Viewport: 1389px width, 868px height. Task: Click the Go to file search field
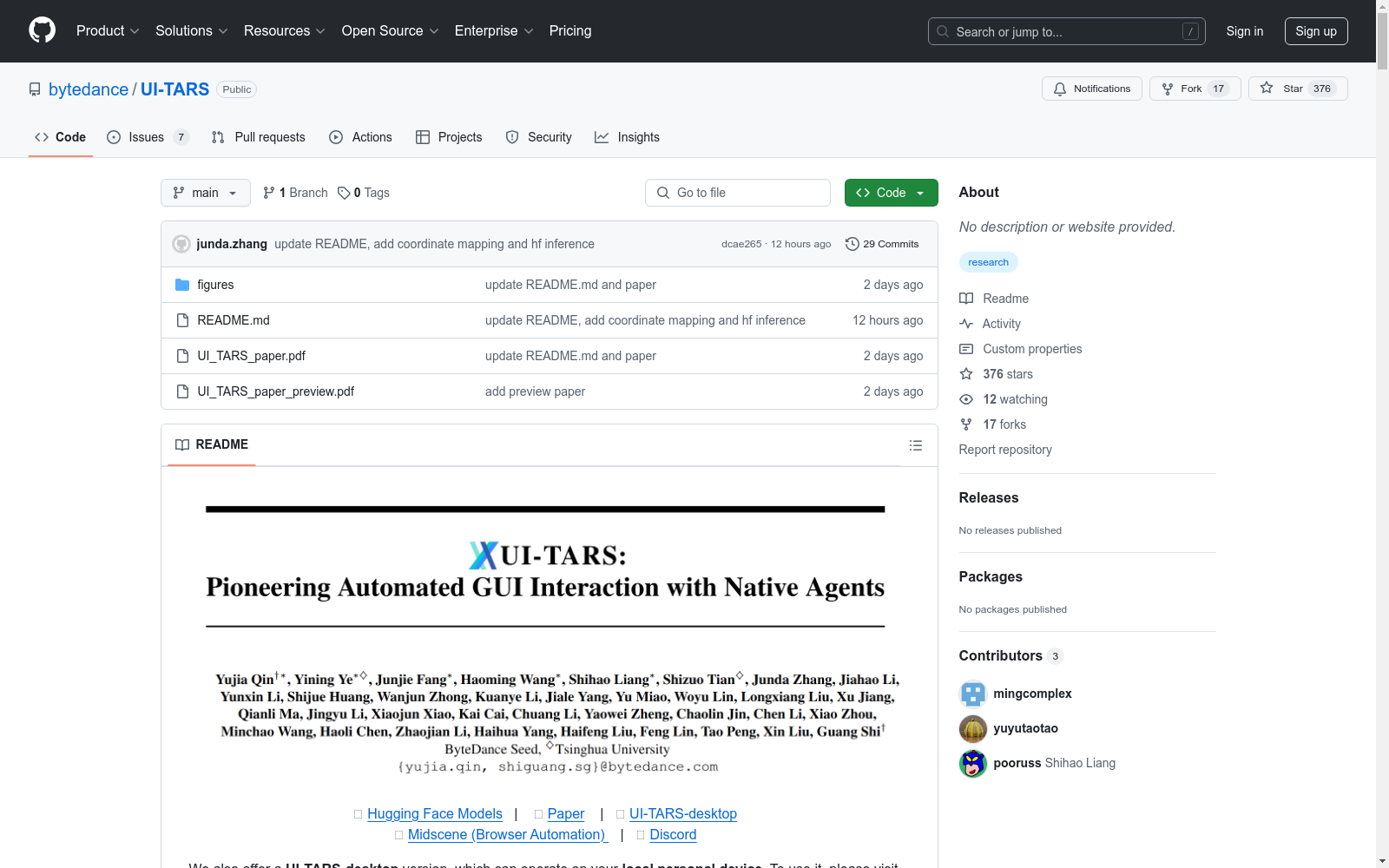738,193
